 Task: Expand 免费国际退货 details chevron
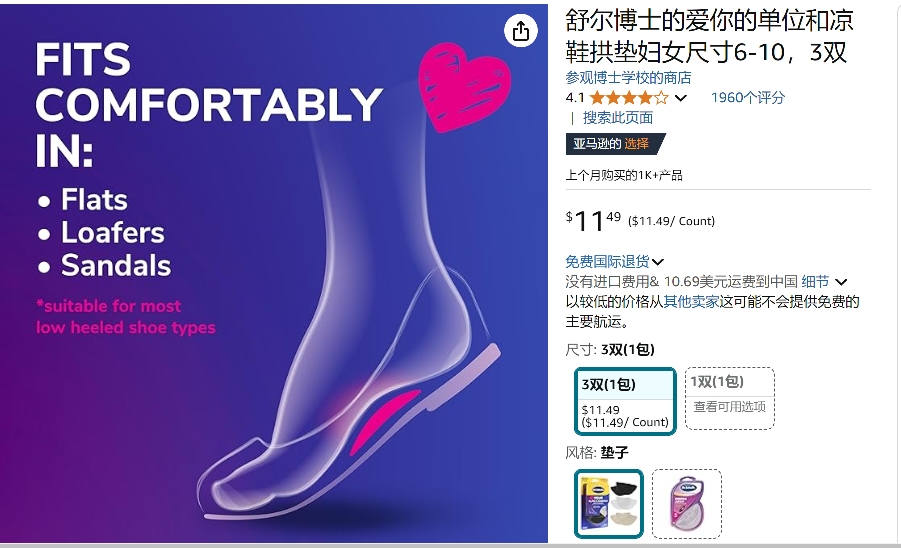coord(658,263)
